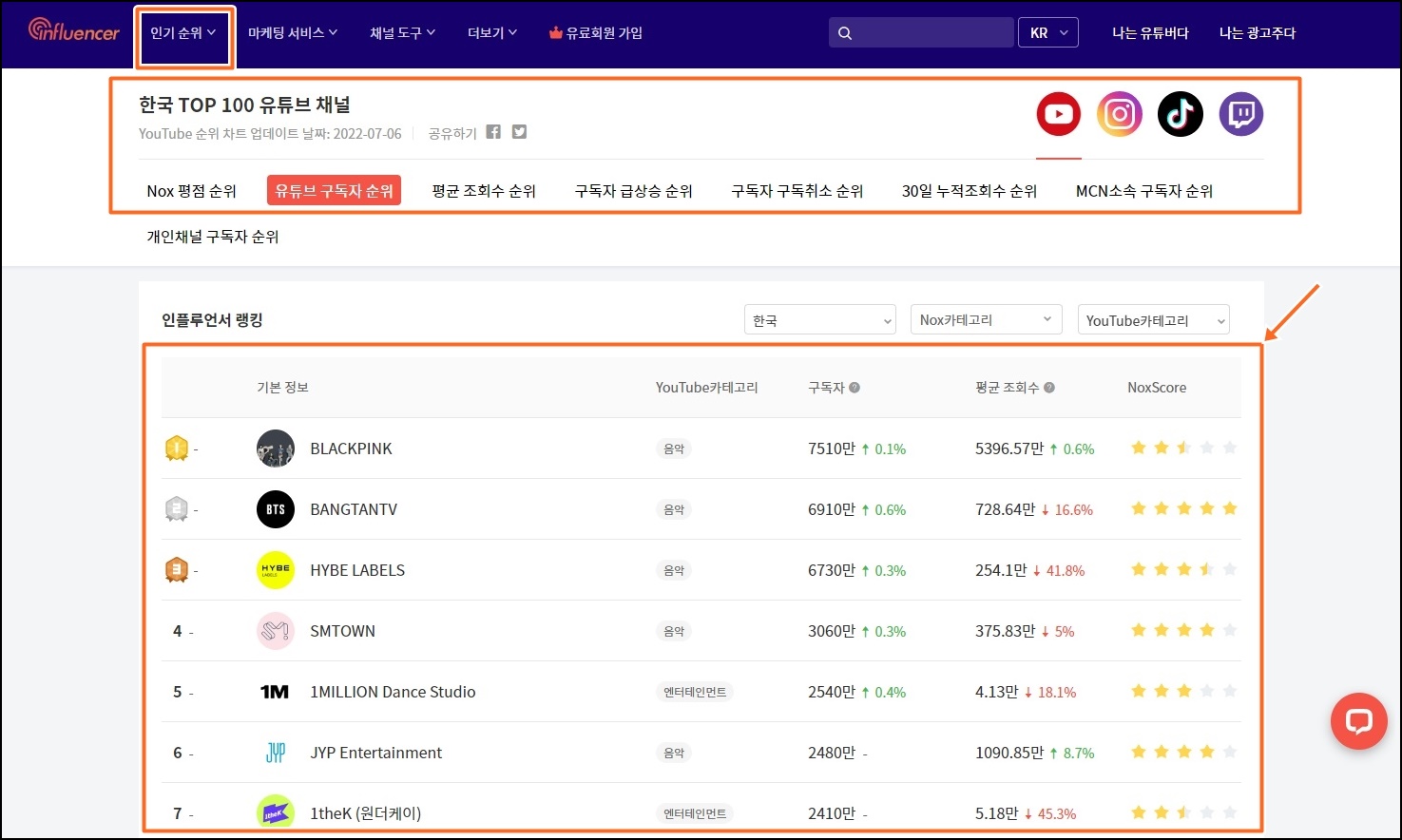Click the NoxInfluencer logo
Viewport: 1402px width, 840px height.
click(x=73, y=31)
